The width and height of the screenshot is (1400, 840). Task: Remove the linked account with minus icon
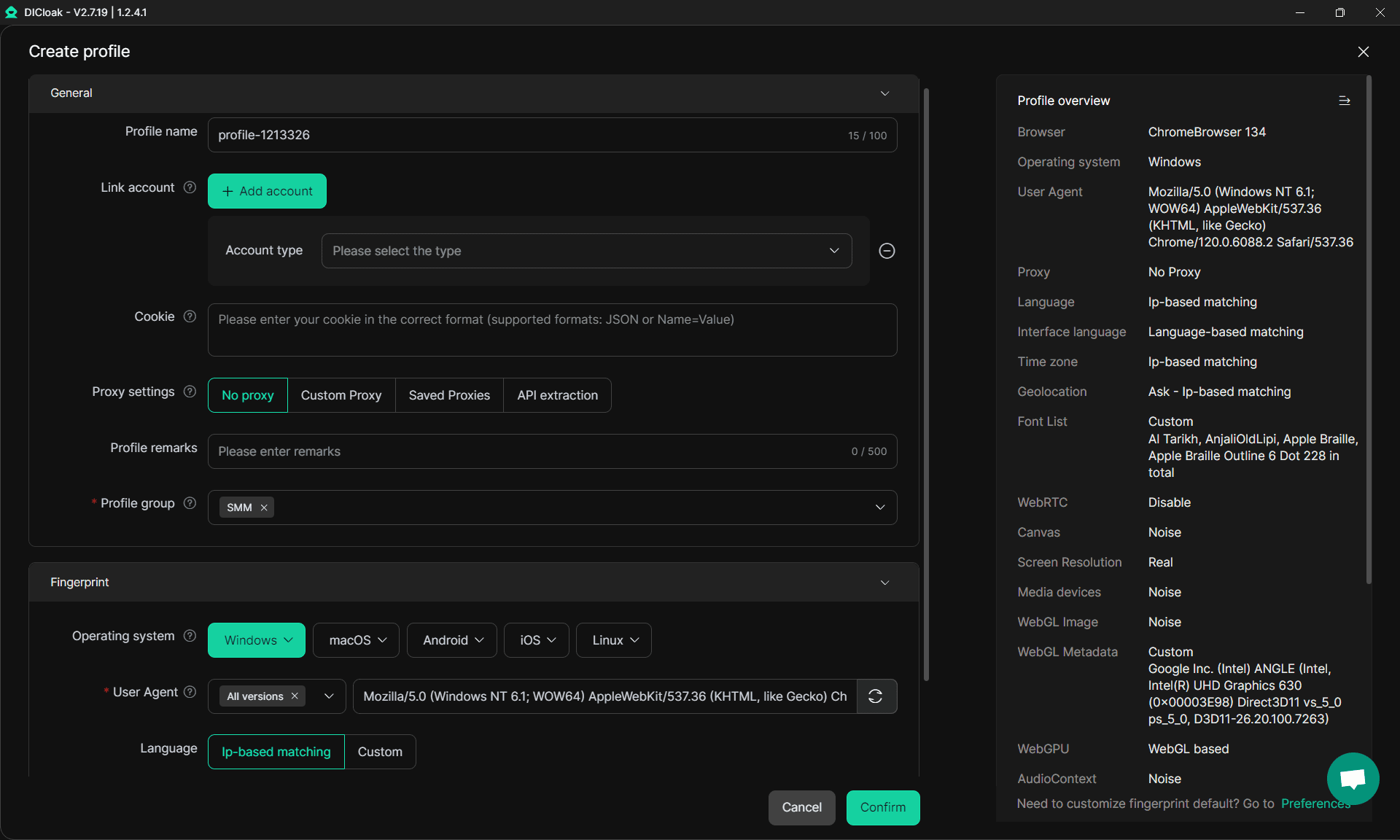(887, 251)
